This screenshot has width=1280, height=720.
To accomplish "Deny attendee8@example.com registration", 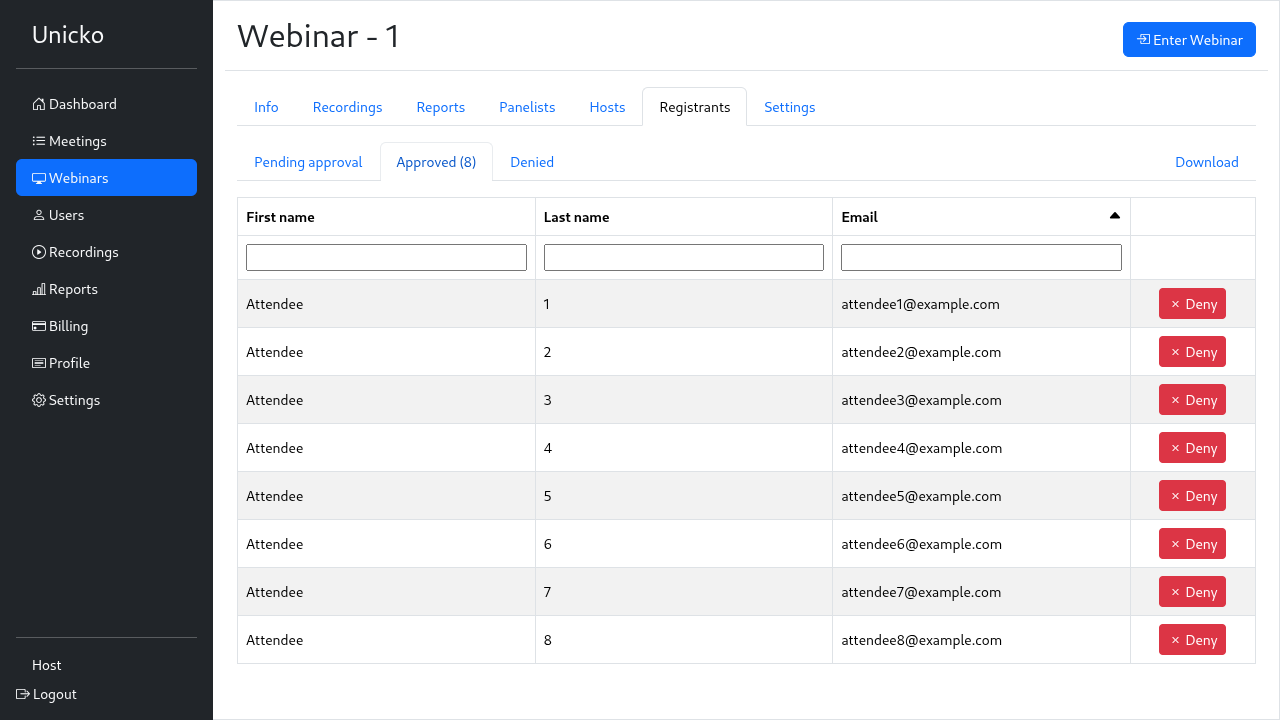I will point(1192,640).
